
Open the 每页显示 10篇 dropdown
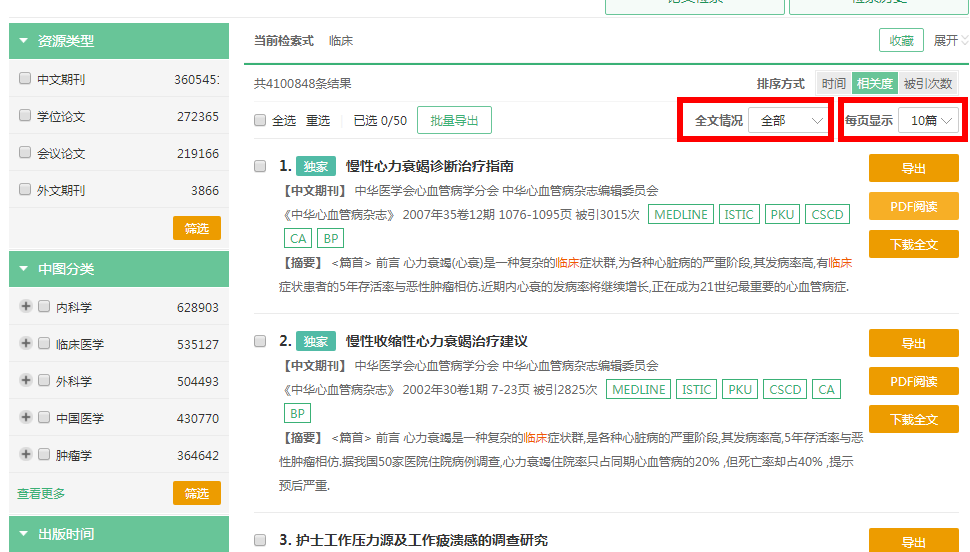pyautogui.click(x=928, y=121)
